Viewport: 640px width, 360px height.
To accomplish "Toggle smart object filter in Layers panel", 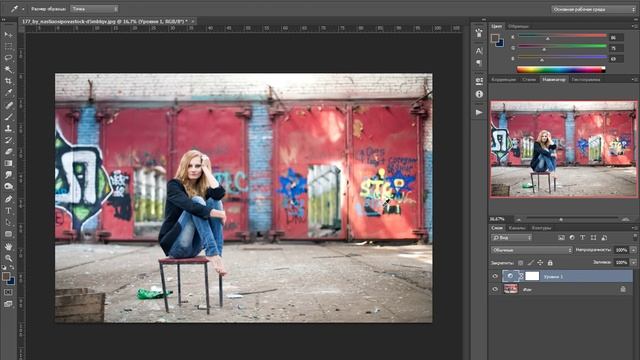I will (x=604, y=238).
